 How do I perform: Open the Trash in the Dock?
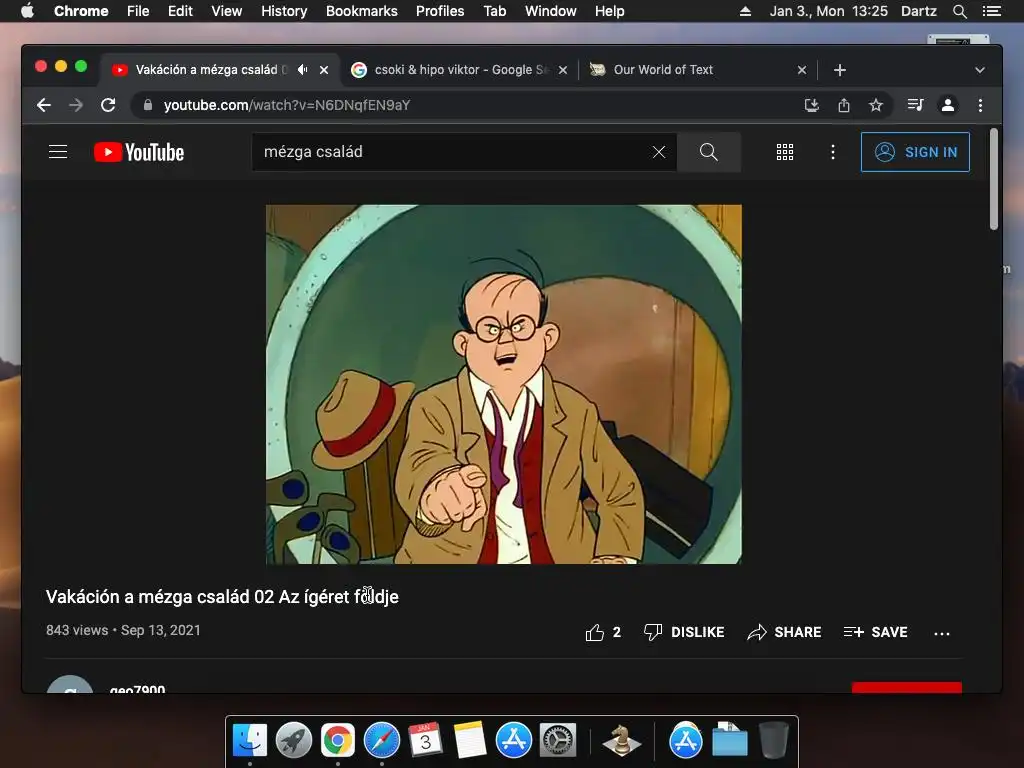[774, 741]
